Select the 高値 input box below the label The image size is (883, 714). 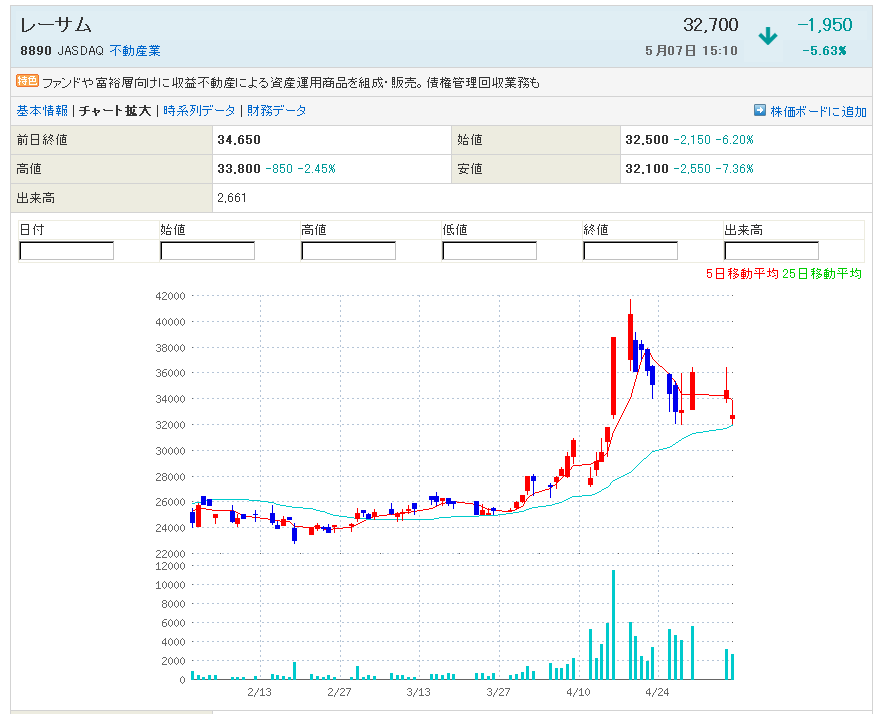[348, 250]
